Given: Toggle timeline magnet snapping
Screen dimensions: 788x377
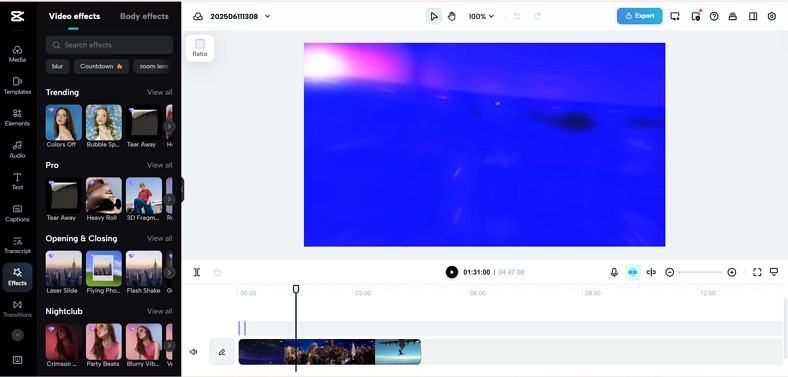Looking at the screenshot, I should tap(633, 272).
